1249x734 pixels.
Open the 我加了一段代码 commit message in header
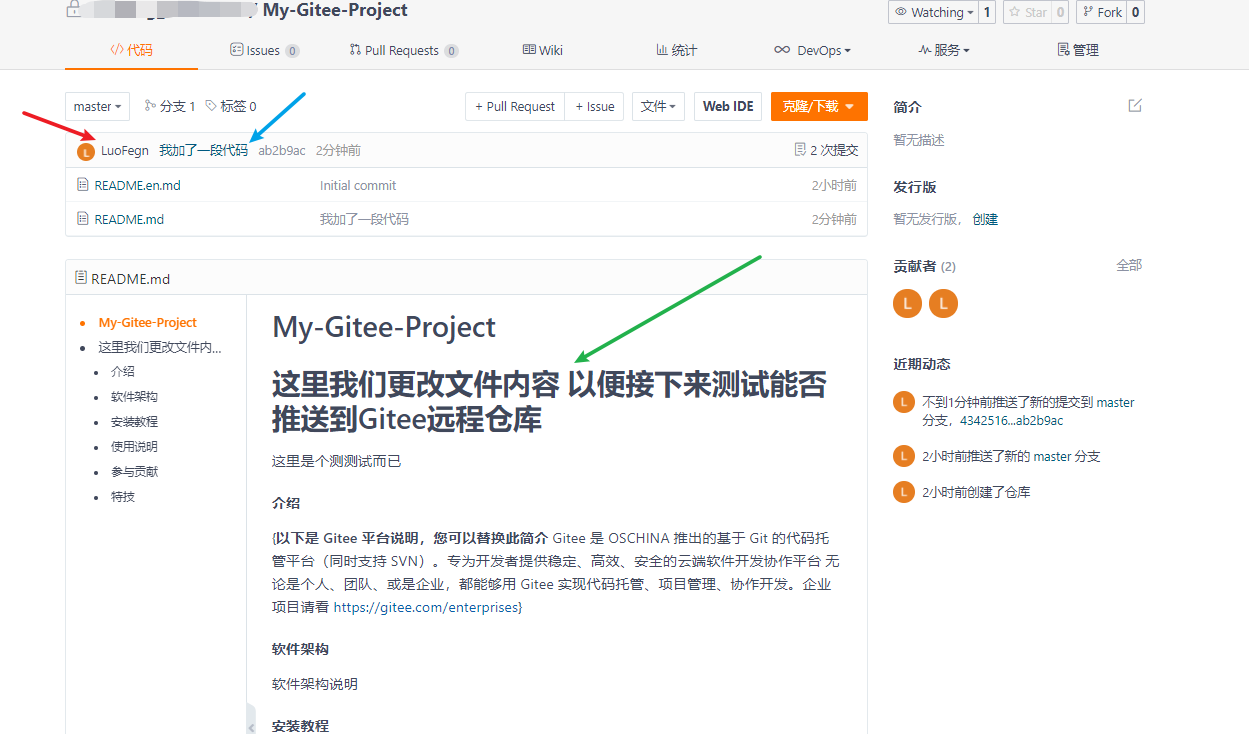pos(203,151)
